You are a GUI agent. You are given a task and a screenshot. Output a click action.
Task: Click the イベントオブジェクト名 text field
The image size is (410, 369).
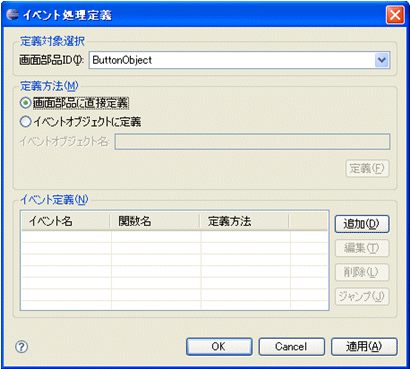[x=252, y=142]
